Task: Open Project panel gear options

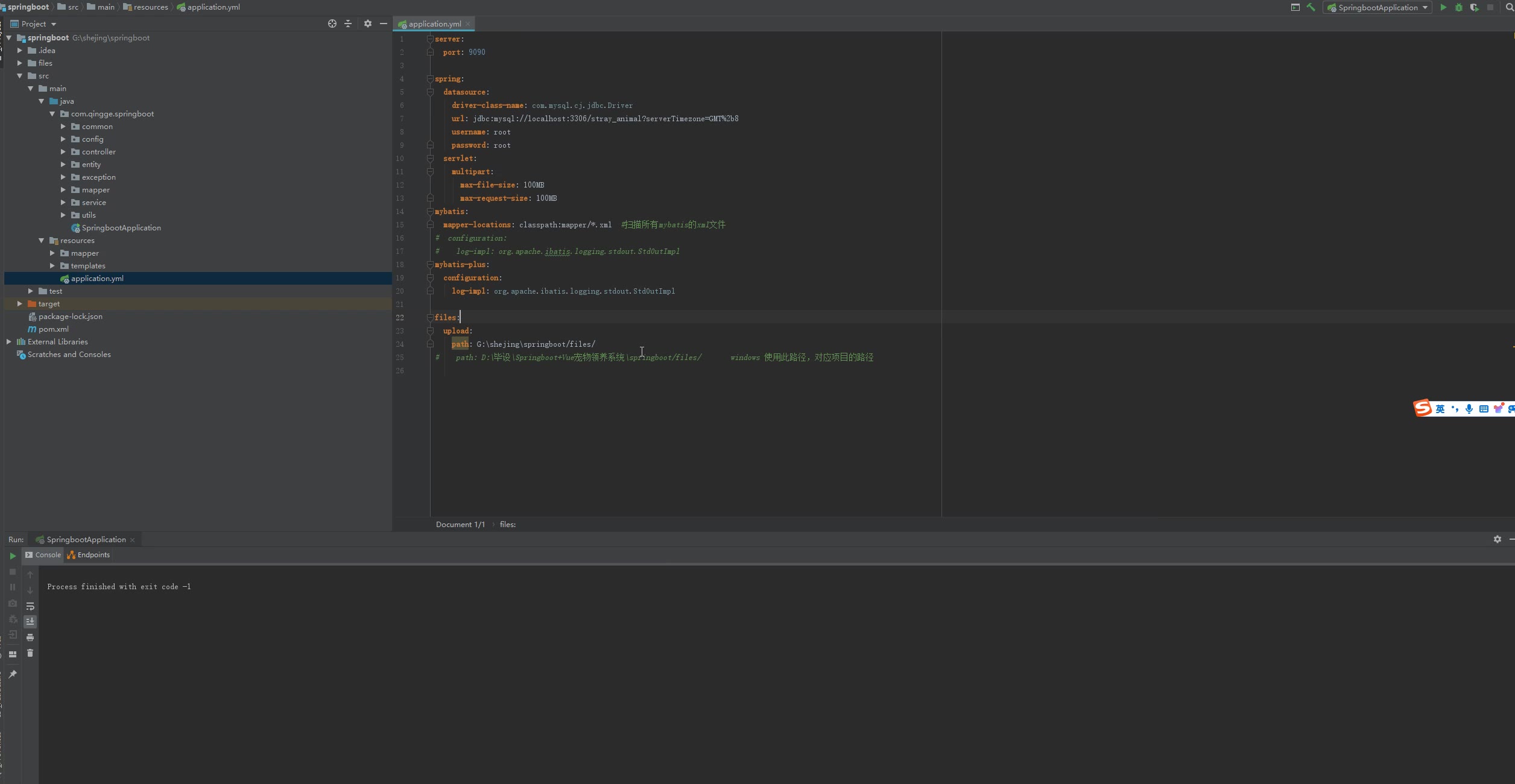Action: pyautogui.click(x=367, y=24)
